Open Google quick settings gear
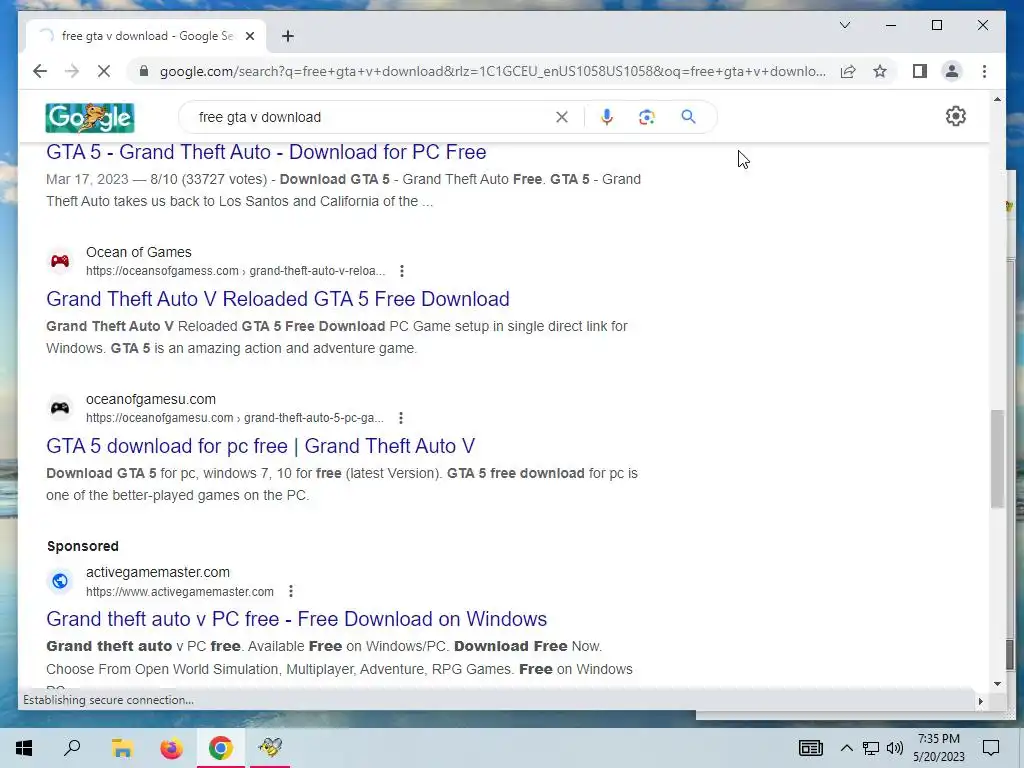Viewport: 1024px width, 768px height. 955,116
